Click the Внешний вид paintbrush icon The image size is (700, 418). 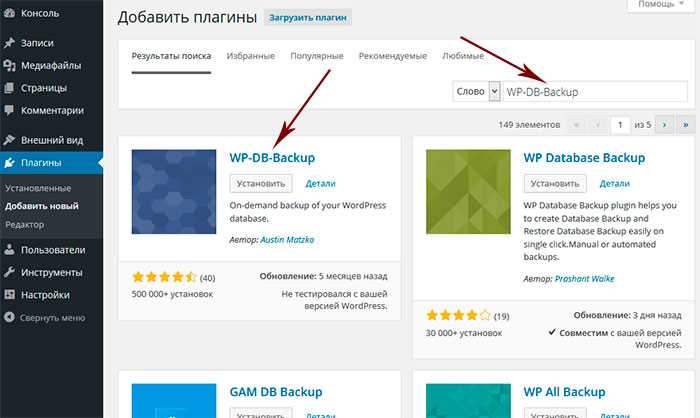[9, 140]
